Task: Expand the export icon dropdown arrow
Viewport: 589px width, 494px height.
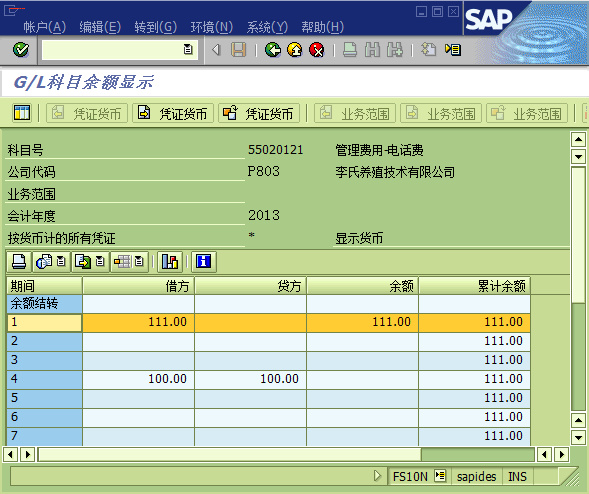Action: point(100,261)
